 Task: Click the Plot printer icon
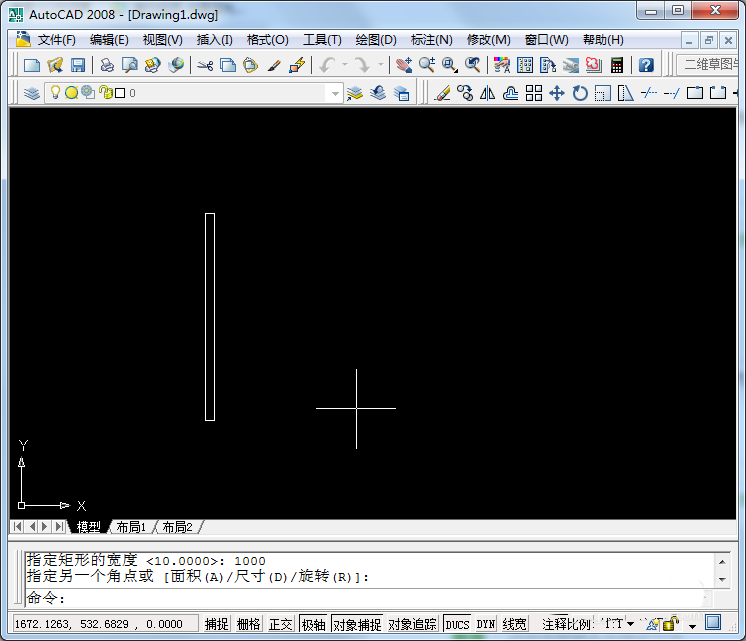pyautogui.click(x=107, y=65)
